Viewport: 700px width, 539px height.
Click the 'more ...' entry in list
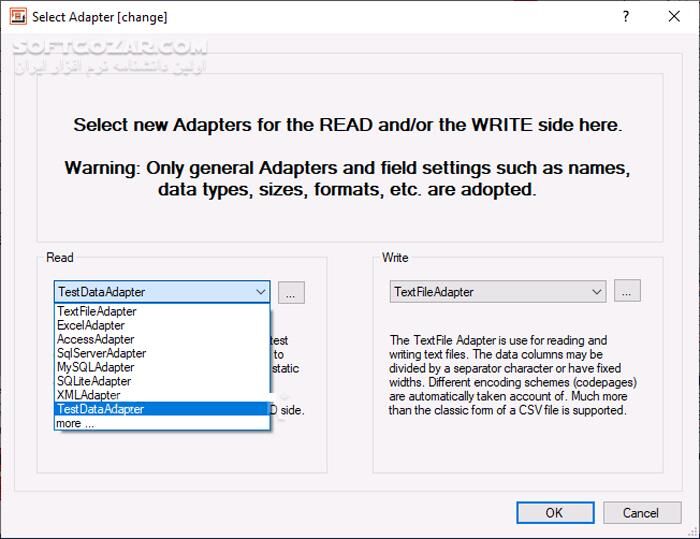click(x=76, y=423)
